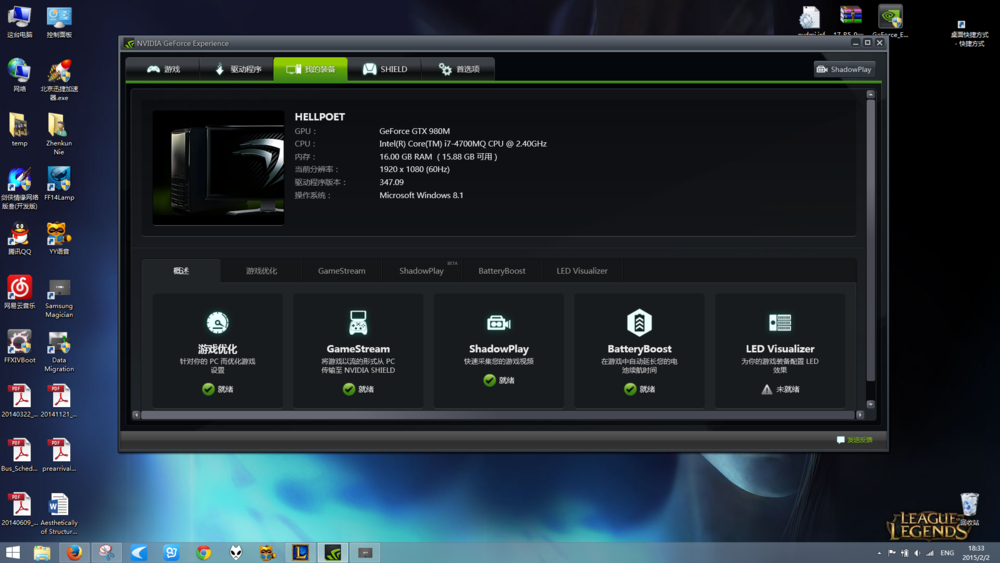Viewport: 1000px width, 563px height.
Task: Click the volume icon in system tray
Action: click(917, 553)
